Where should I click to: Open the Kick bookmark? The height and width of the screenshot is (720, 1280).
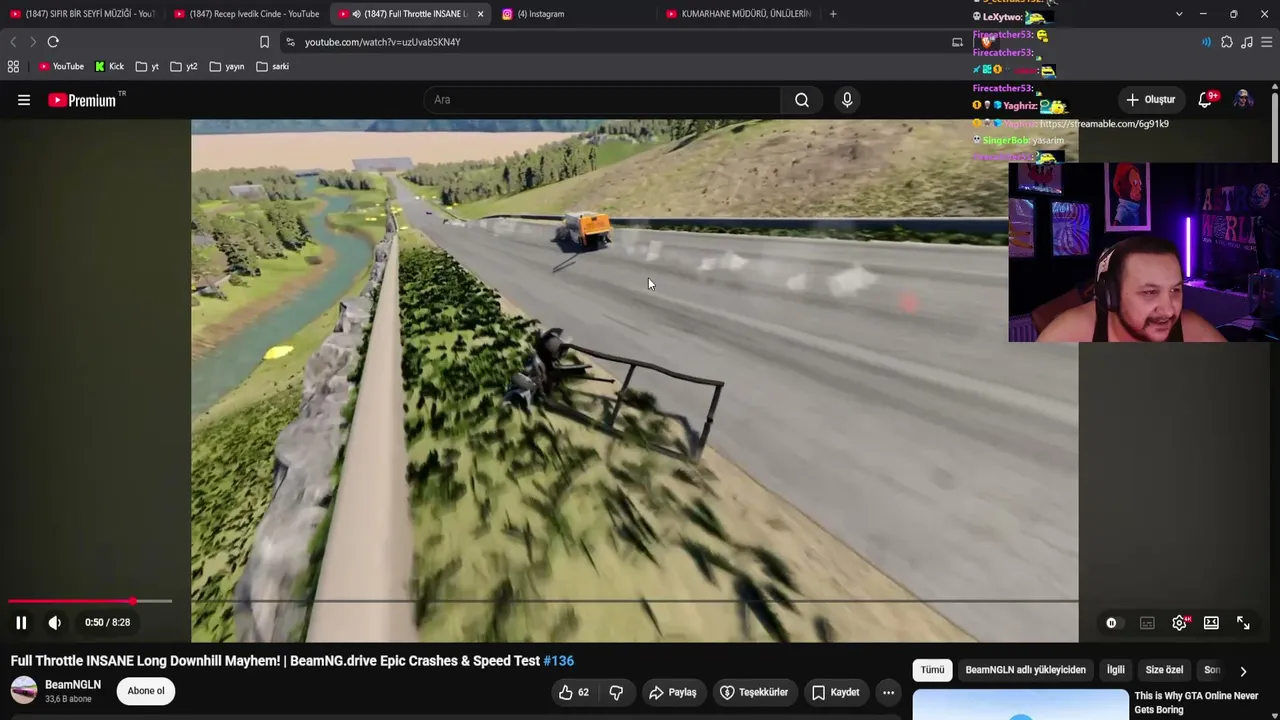(x=109, y=67)
